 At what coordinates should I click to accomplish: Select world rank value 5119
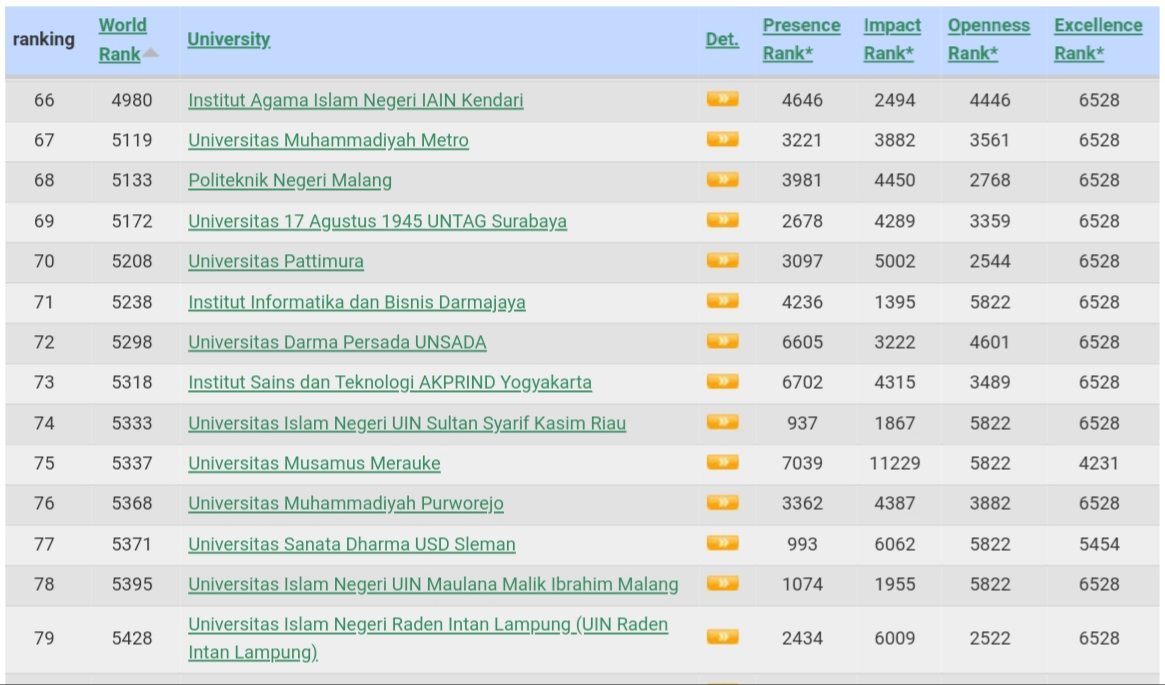(132, 140)
